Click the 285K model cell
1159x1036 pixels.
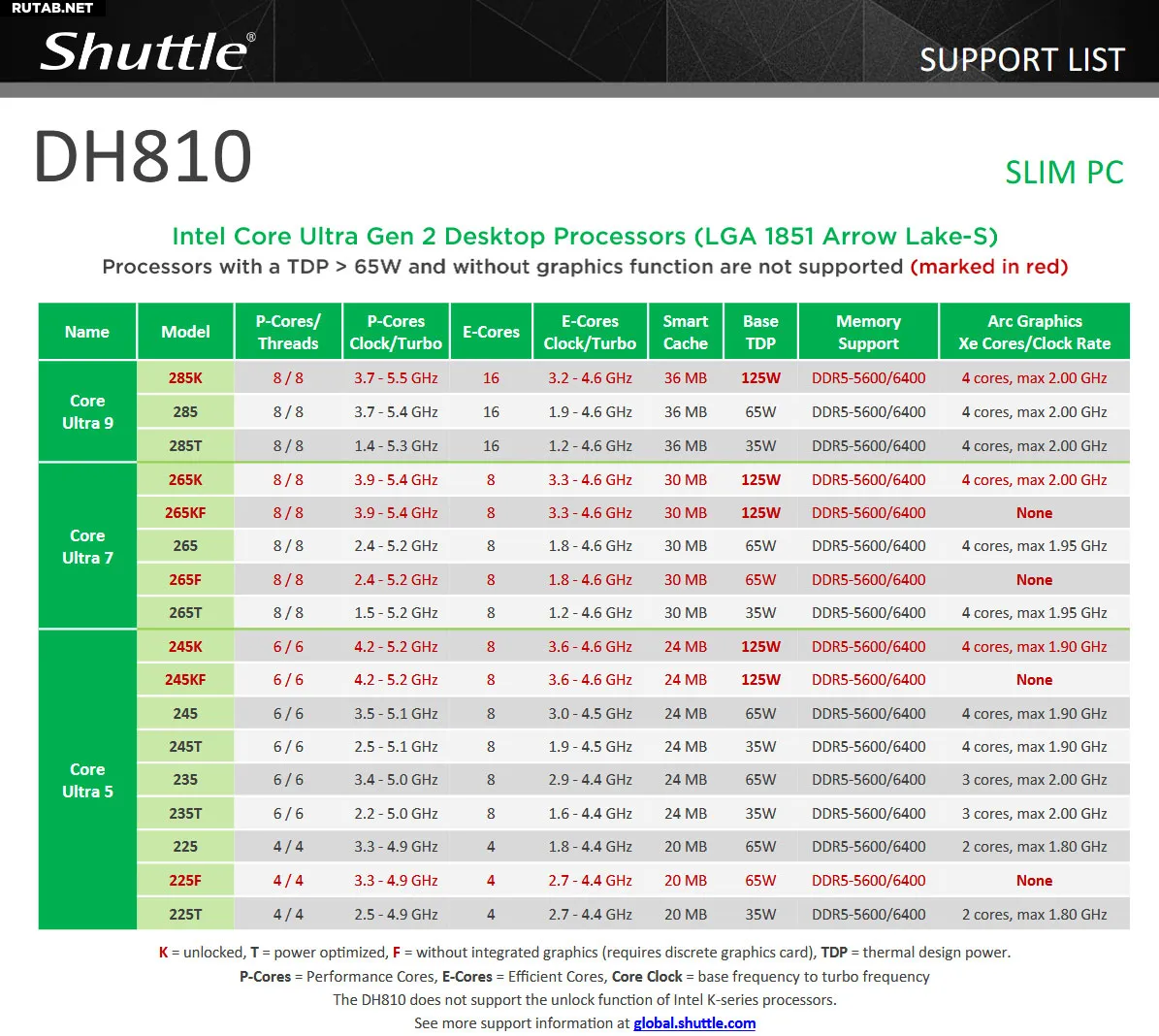(185, 378)
